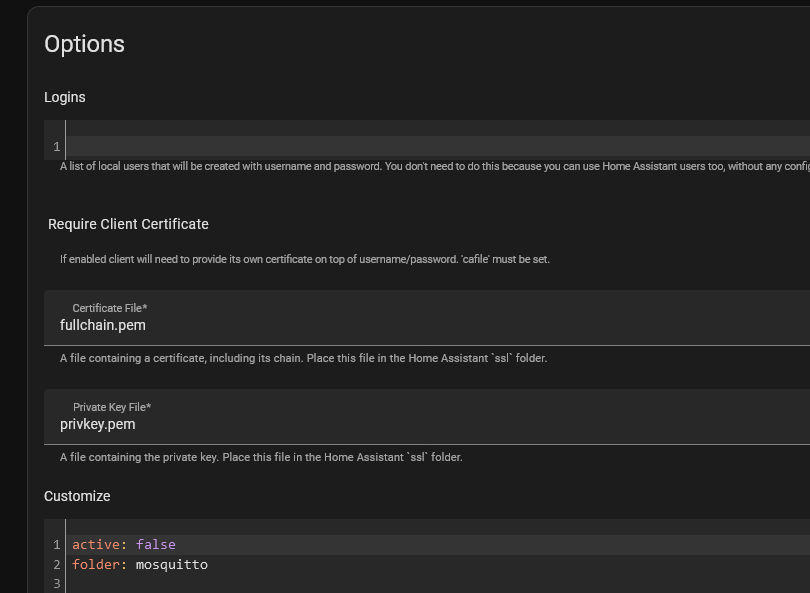The height and width of the screenshot is (593, 810).
Task: Click the Customize section label
Action: point(77,496)
